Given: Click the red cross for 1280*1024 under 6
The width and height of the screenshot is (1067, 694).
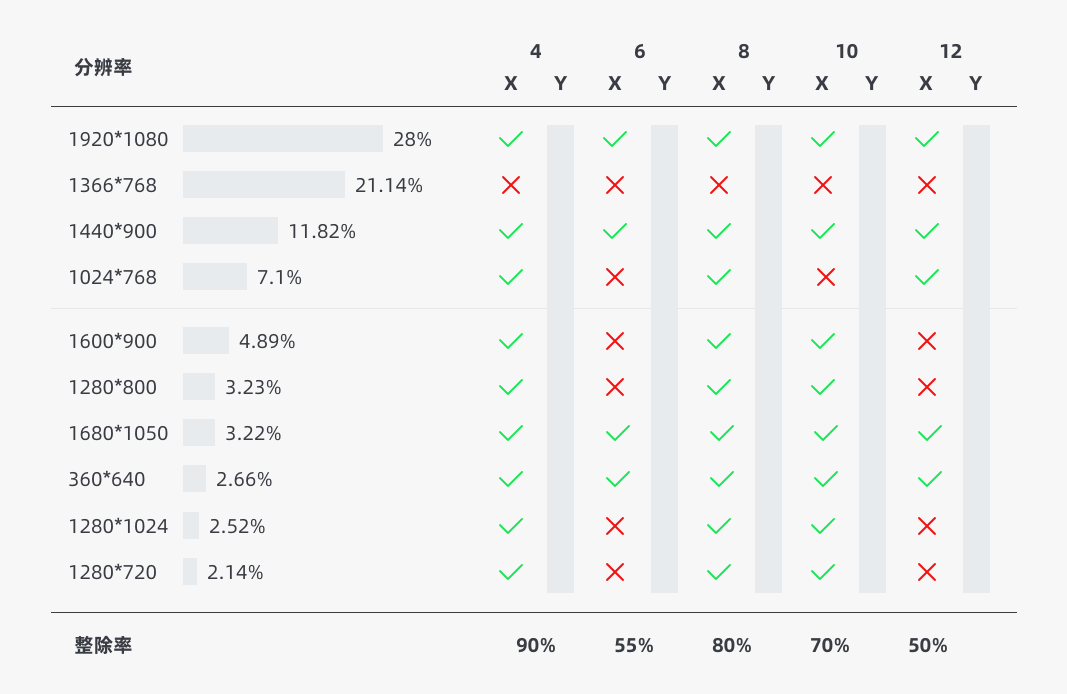Looking at the screenshot, I should click(x=615, y=526).
